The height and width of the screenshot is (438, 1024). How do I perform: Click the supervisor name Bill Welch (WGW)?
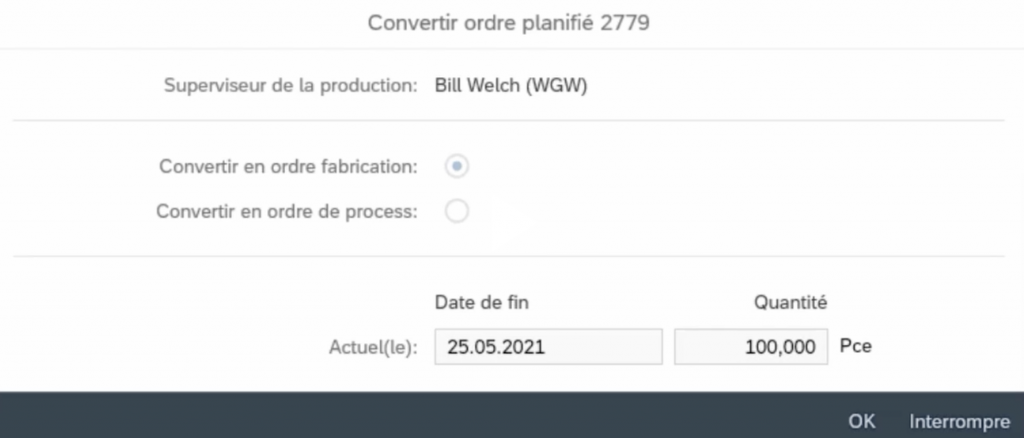[511, 85]
